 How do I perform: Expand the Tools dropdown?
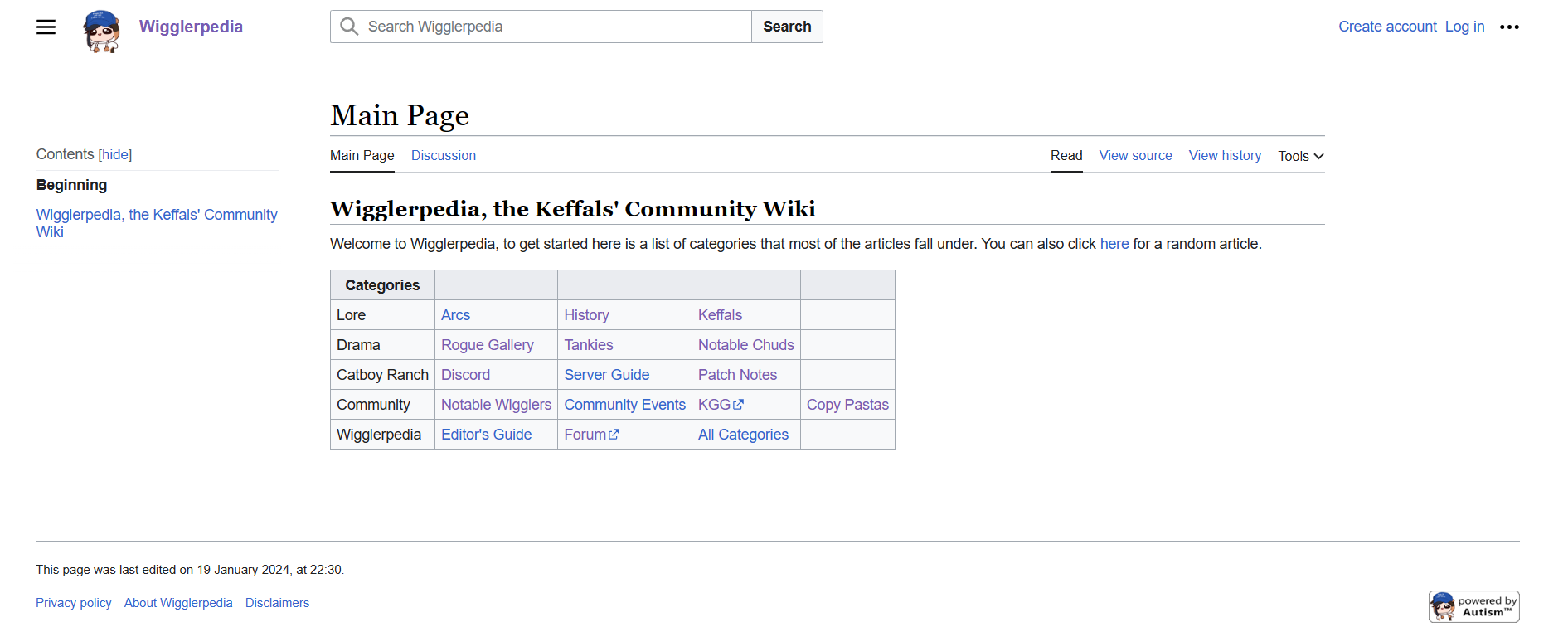point(1301,156)
